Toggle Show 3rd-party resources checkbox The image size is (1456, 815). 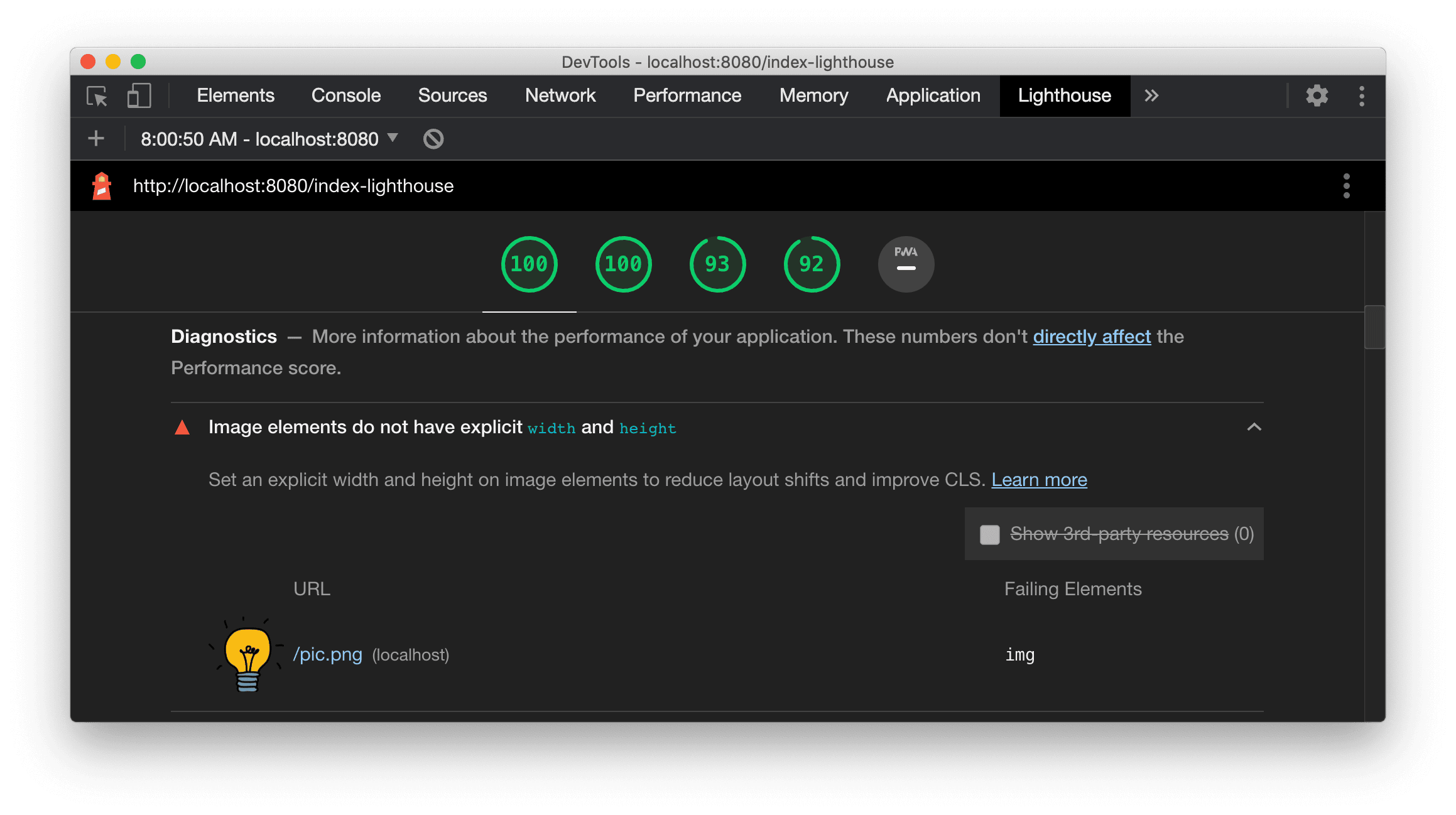point(987,534)
